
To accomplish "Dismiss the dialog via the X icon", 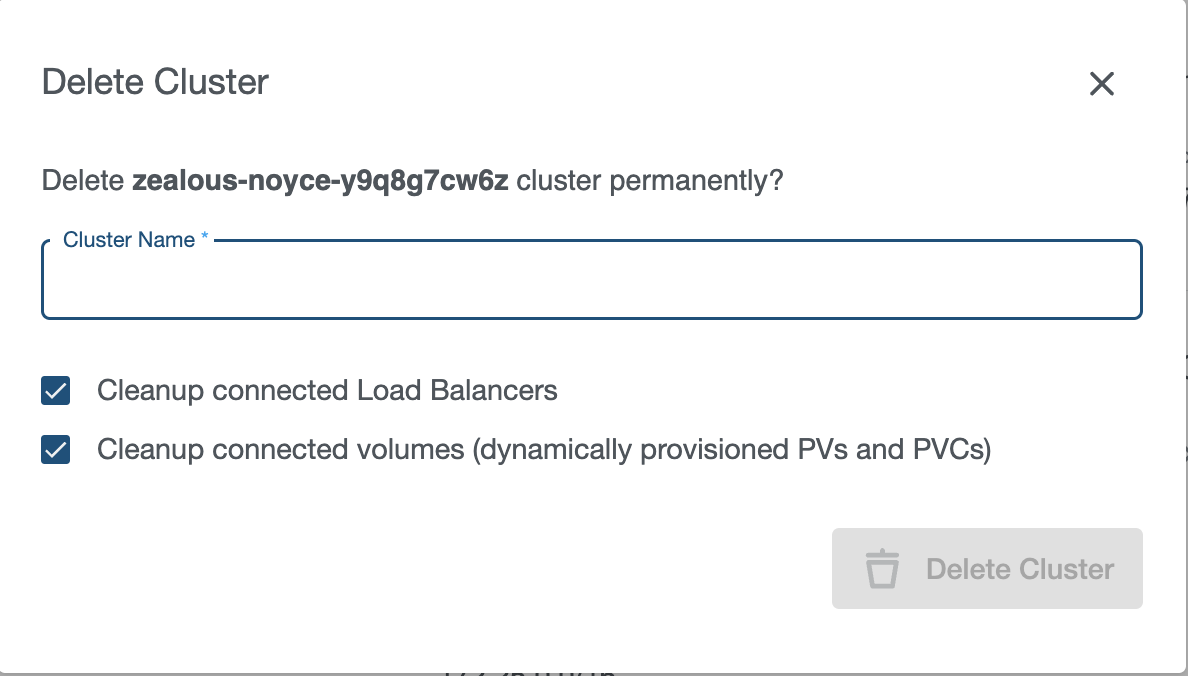I will point(1101,84).
